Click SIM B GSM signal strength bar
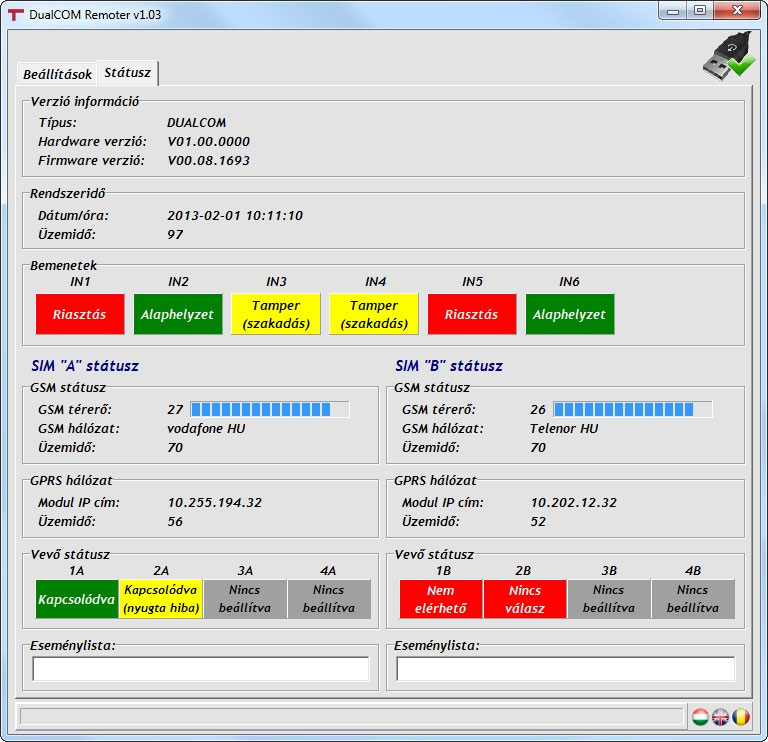 [633, 409]
